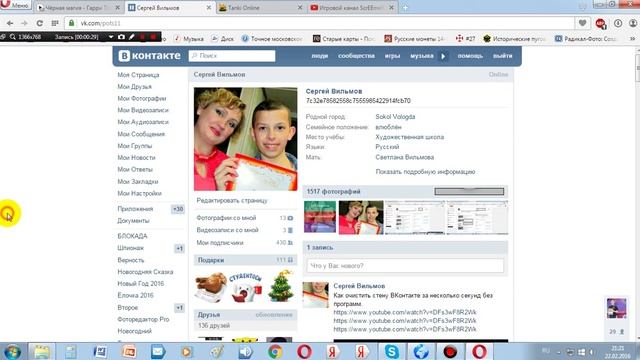Click Показать подробную информацию
640x360 pixels.
(x=425, y=172)
